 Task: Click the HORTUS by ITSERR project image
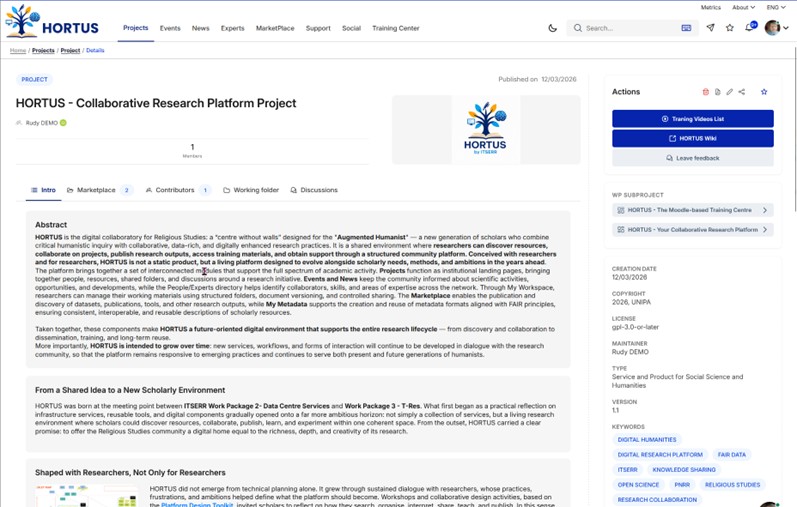(x=485, y=130)
